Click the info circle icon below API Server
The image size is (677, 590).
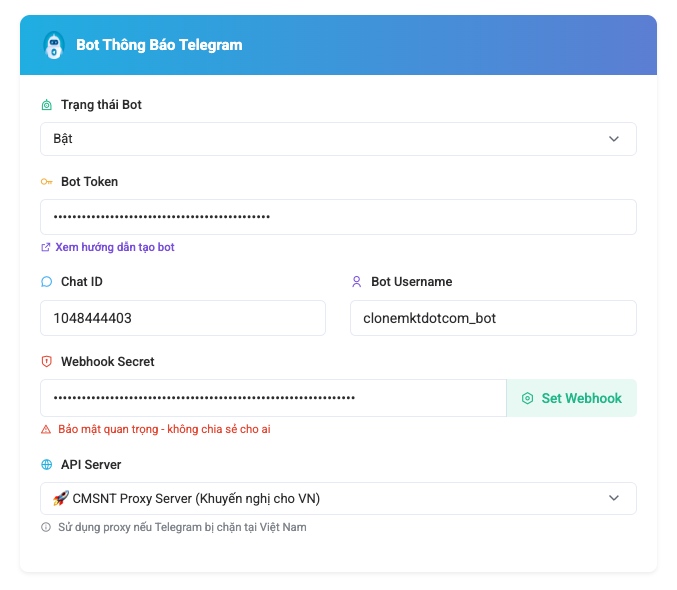(x=46, y=527)
